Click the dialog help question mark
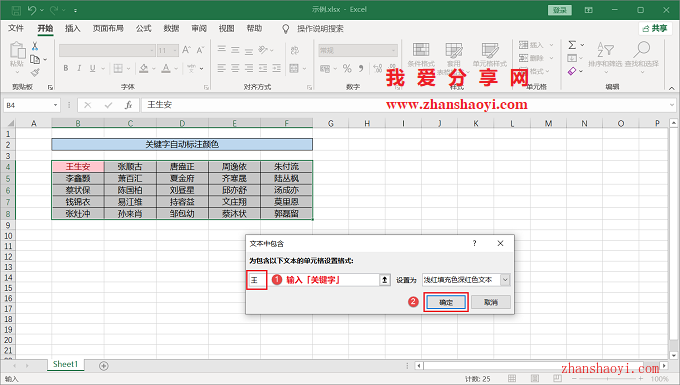Screen dimensions: 680x385 click(x=474, y=243)
